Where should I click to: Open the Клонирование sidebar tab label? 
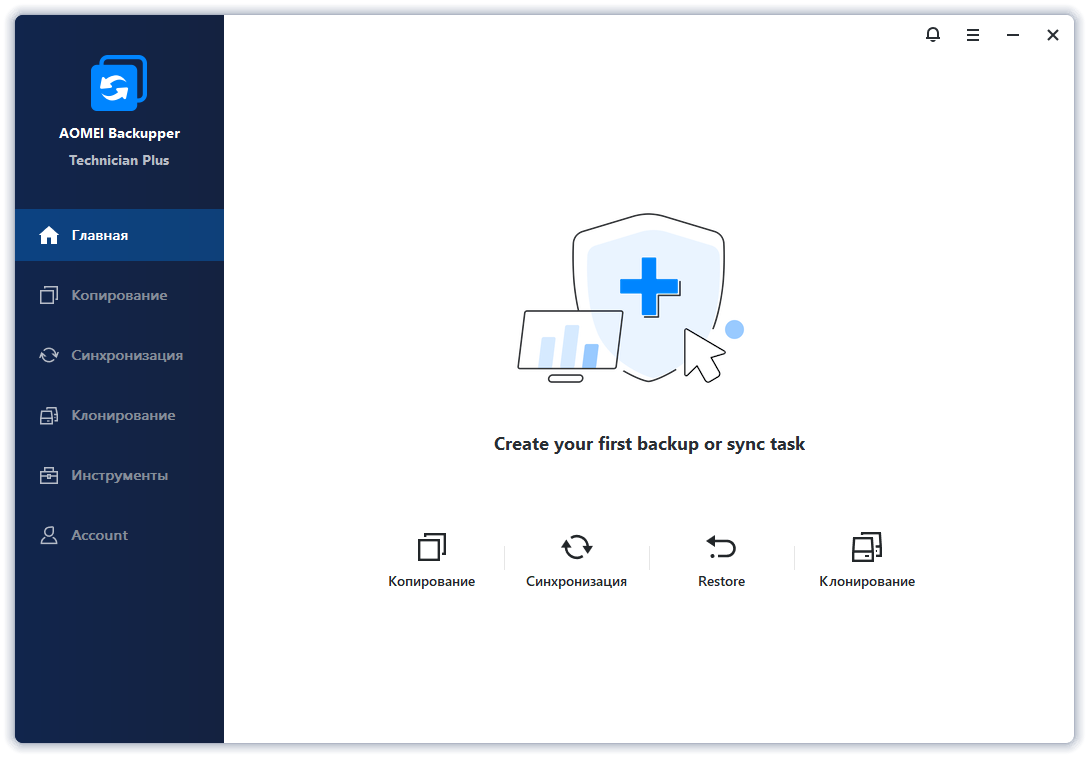124,415
